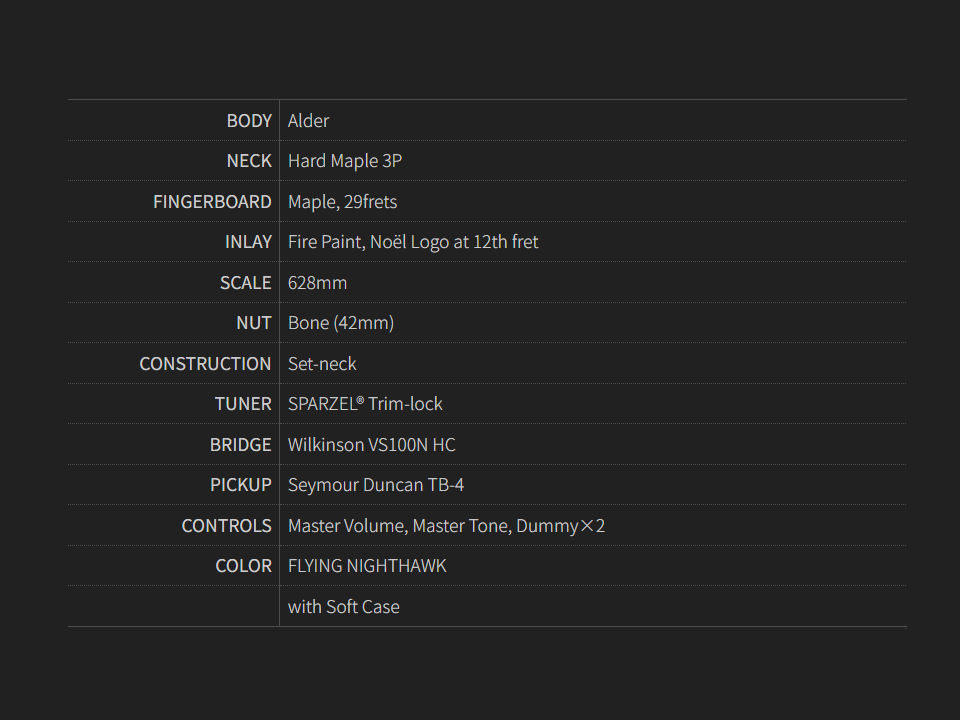
Task: Select the Wilkinson VS100N HC text
Action: pyautogui.click(x=371, y=445)
